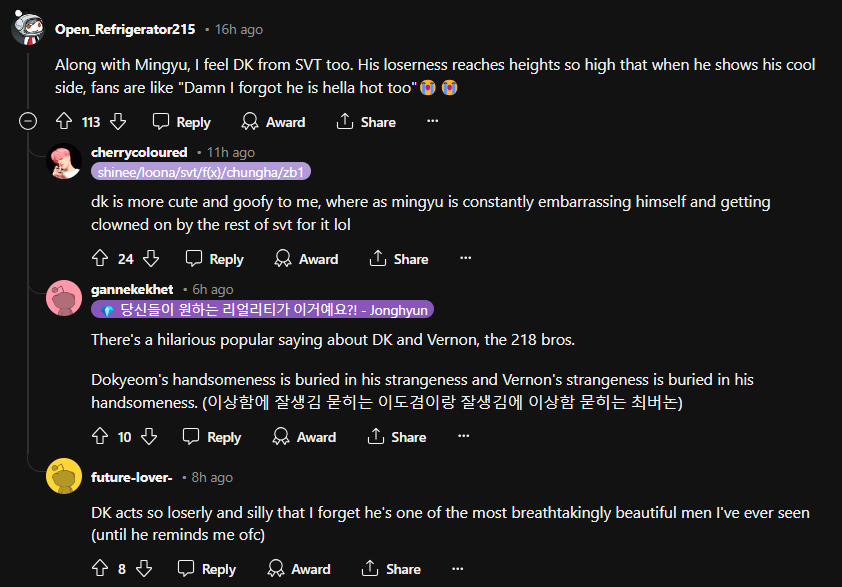Downvote cherrycoloured's reply
This screenshot has height=587, width=842.
(x=150, y=259)
